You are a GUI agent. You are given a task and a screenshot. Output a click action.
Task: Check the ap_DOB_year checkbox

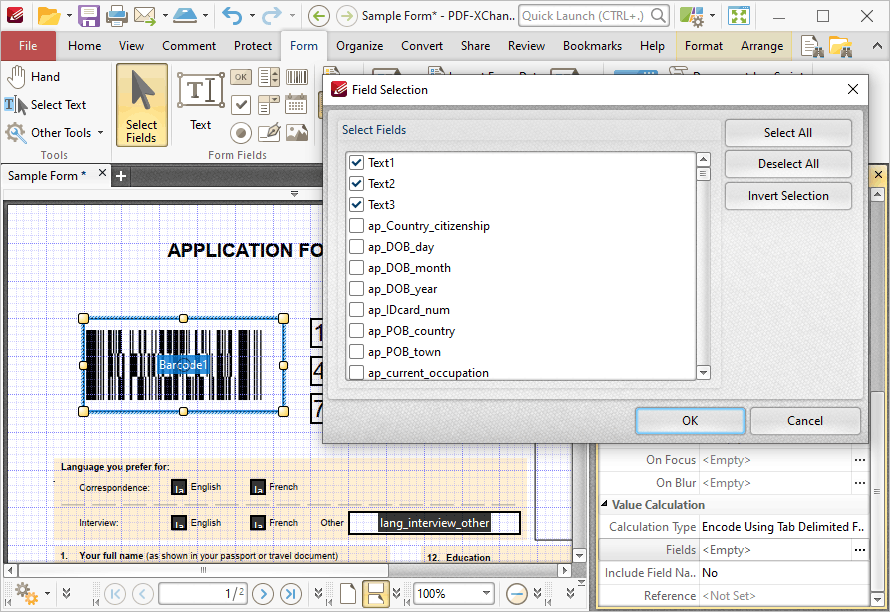356,289
